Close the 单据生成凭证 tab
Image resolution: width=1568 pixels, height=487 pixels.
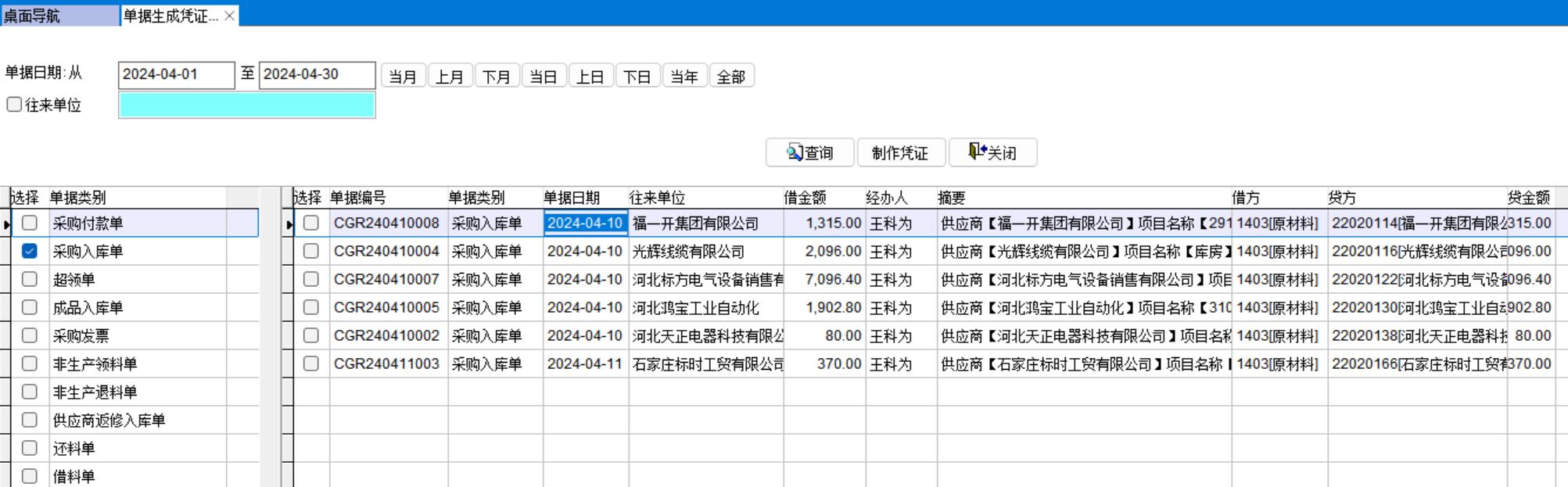pyautogui.click(x=229, y=16)
